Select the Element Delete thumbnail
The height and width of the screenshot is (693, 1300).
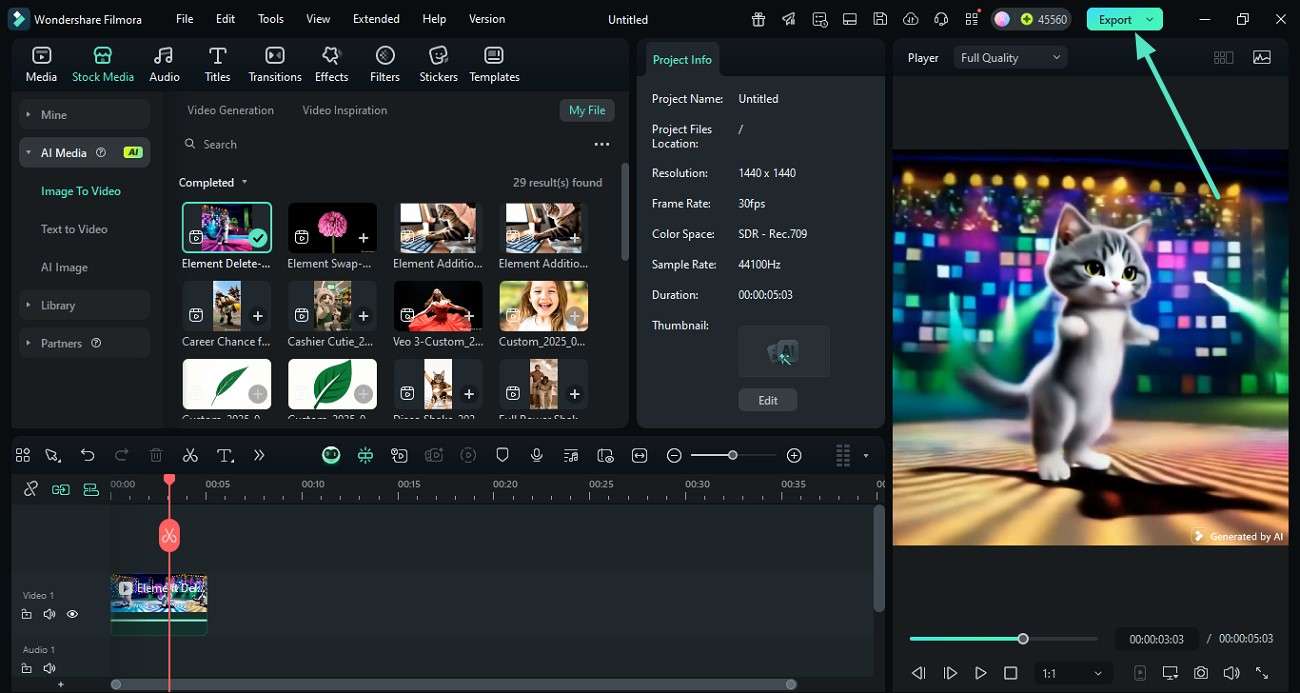pos(227,227)
